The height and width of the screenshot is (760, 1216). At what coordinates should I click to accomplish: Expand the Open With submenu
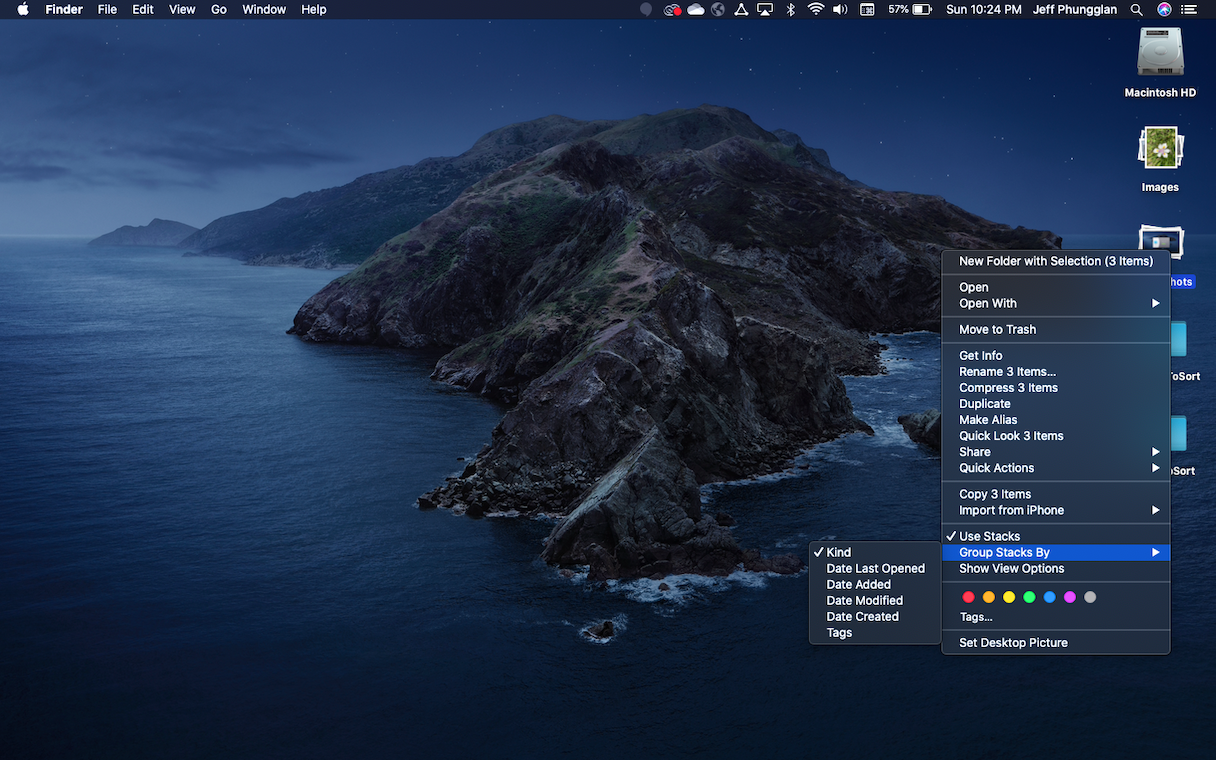pos(986,303)
